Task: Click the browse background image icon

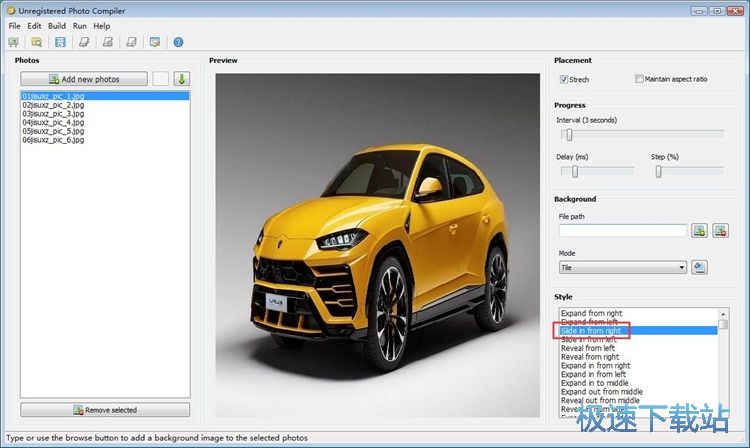Action: pyautogui.click(x=700, y=231)
